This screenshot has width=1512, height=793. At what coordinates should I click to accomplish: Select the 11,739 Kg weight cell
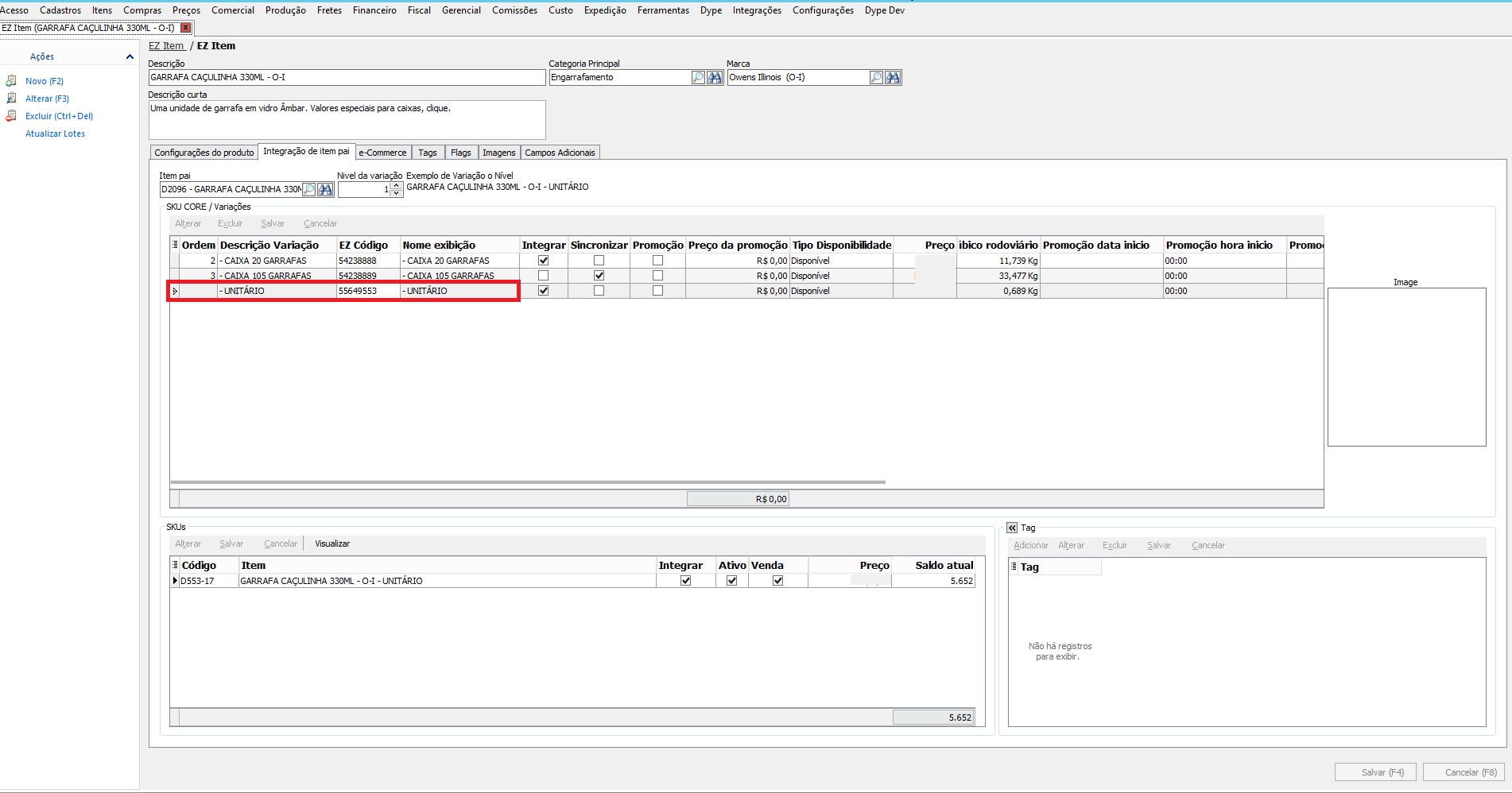998,261
